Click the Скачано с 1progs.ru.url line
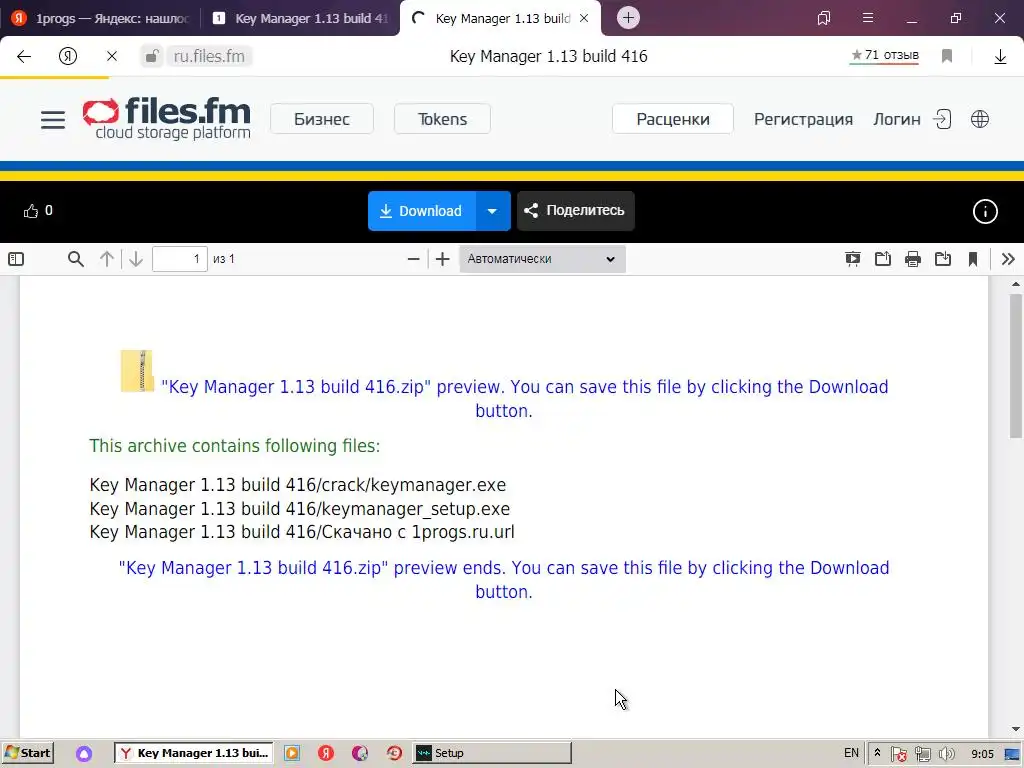Screen dimensions: 1024x768 pos(302,532)
